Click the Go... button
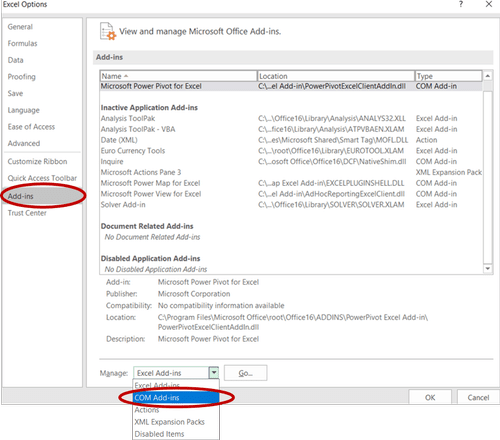 click(246, 373)
